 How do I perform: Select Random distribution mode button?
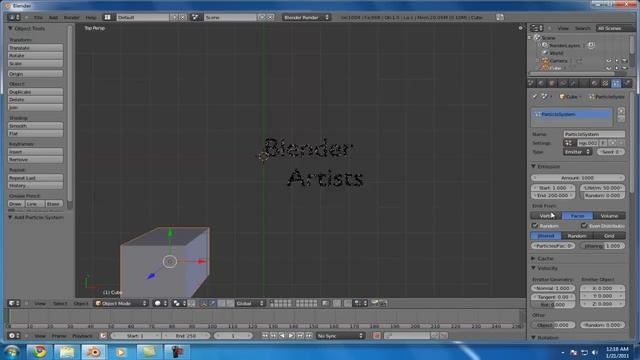click(577, 236)
